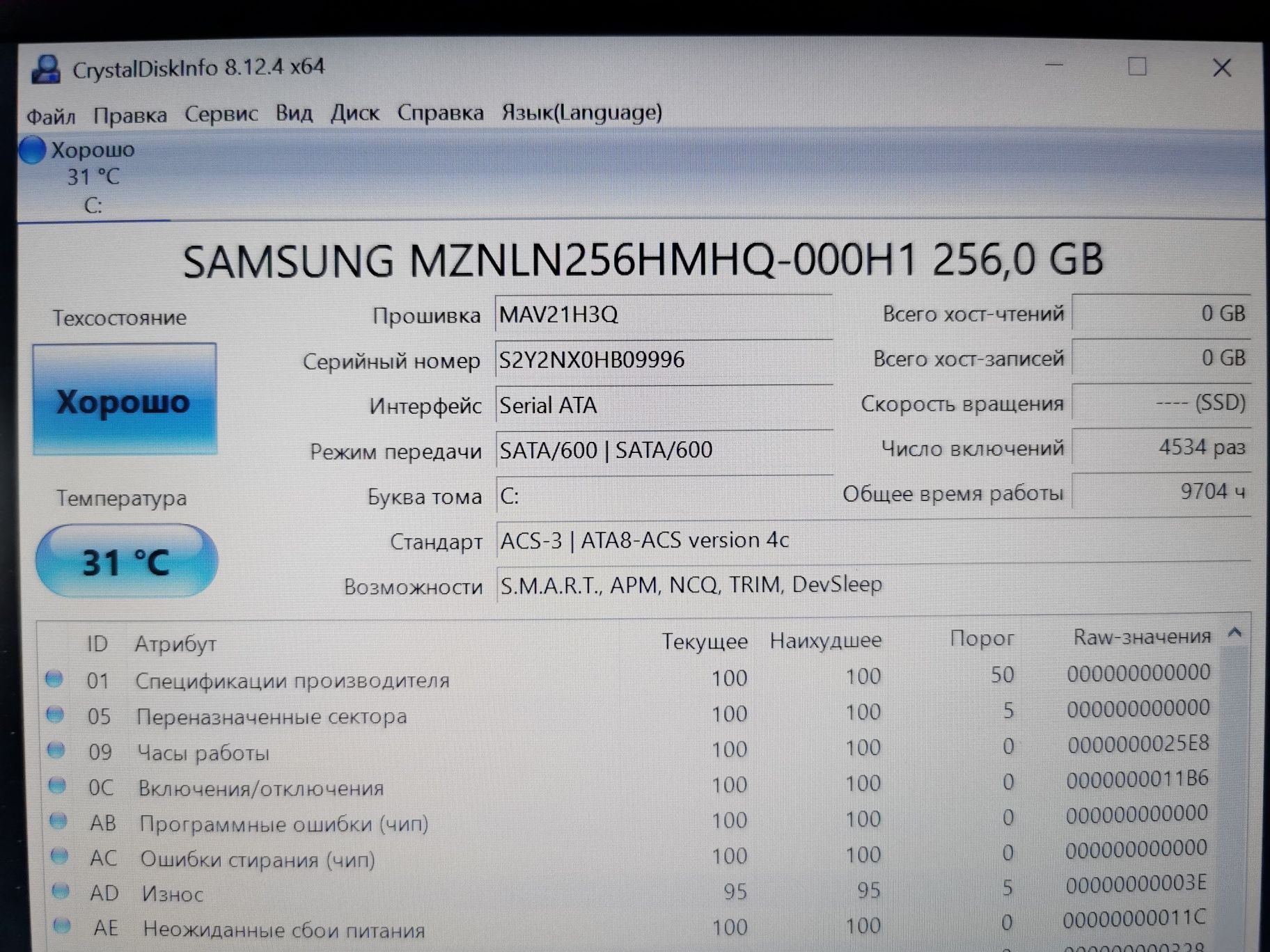
Task: Open the Справка menu
Action: pyautogui.click(x=440, y=113)
